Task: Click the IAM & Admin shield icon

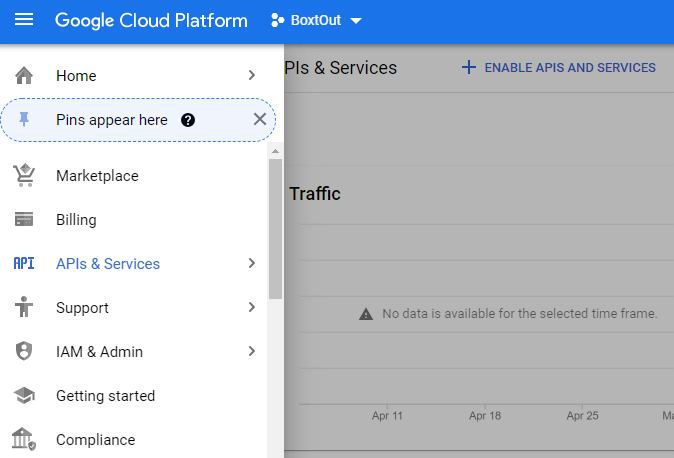Action: (x=24, y=352)
